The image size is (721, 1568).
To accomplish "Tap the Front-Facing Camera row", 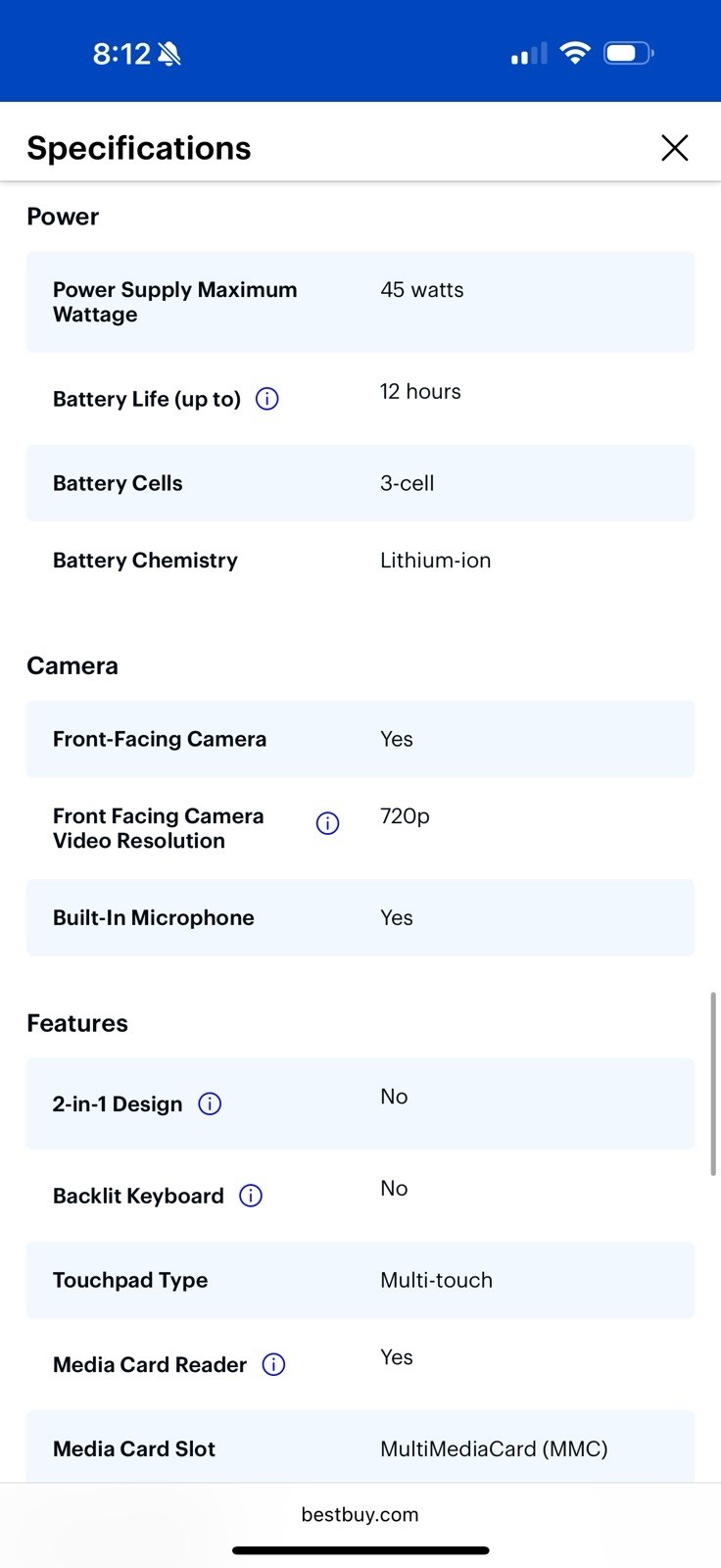I will click(360, 739).
